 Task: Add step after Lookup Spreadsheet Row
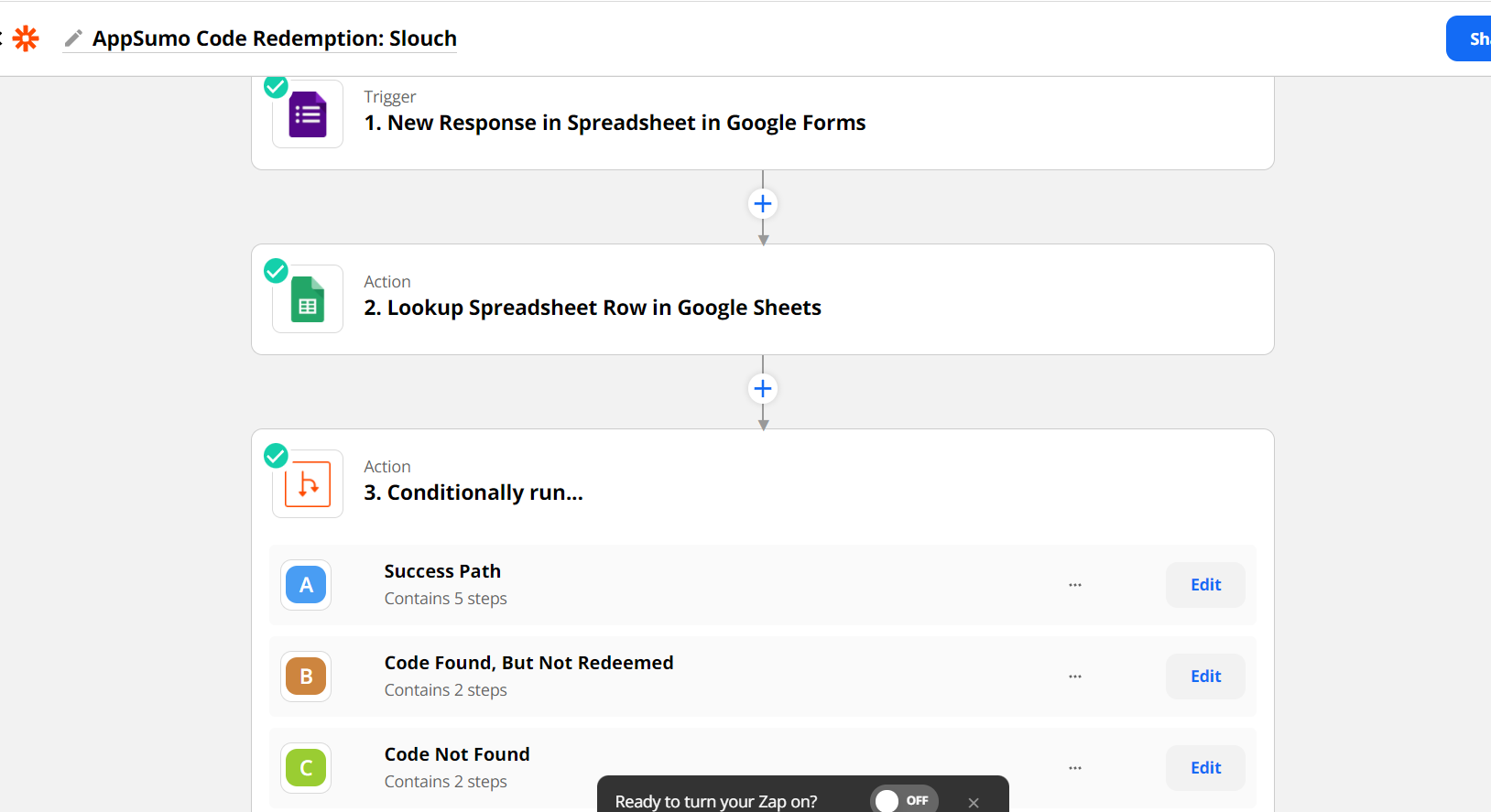(x=763, y=388)
